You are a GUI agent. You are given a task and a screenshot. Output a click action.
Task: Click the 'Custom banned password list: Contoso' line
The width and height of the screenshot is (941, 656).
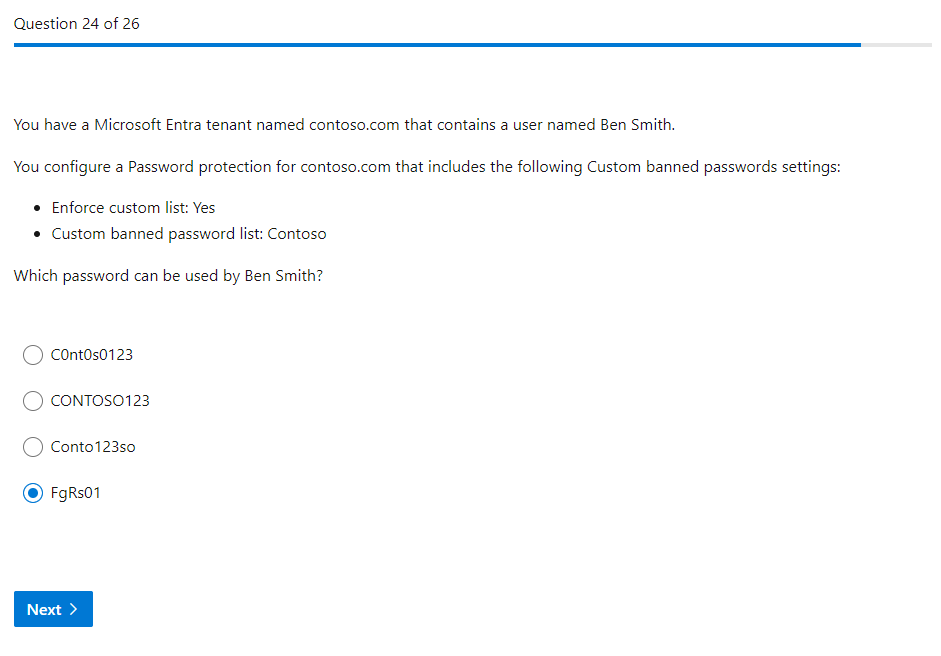[189, 234]
